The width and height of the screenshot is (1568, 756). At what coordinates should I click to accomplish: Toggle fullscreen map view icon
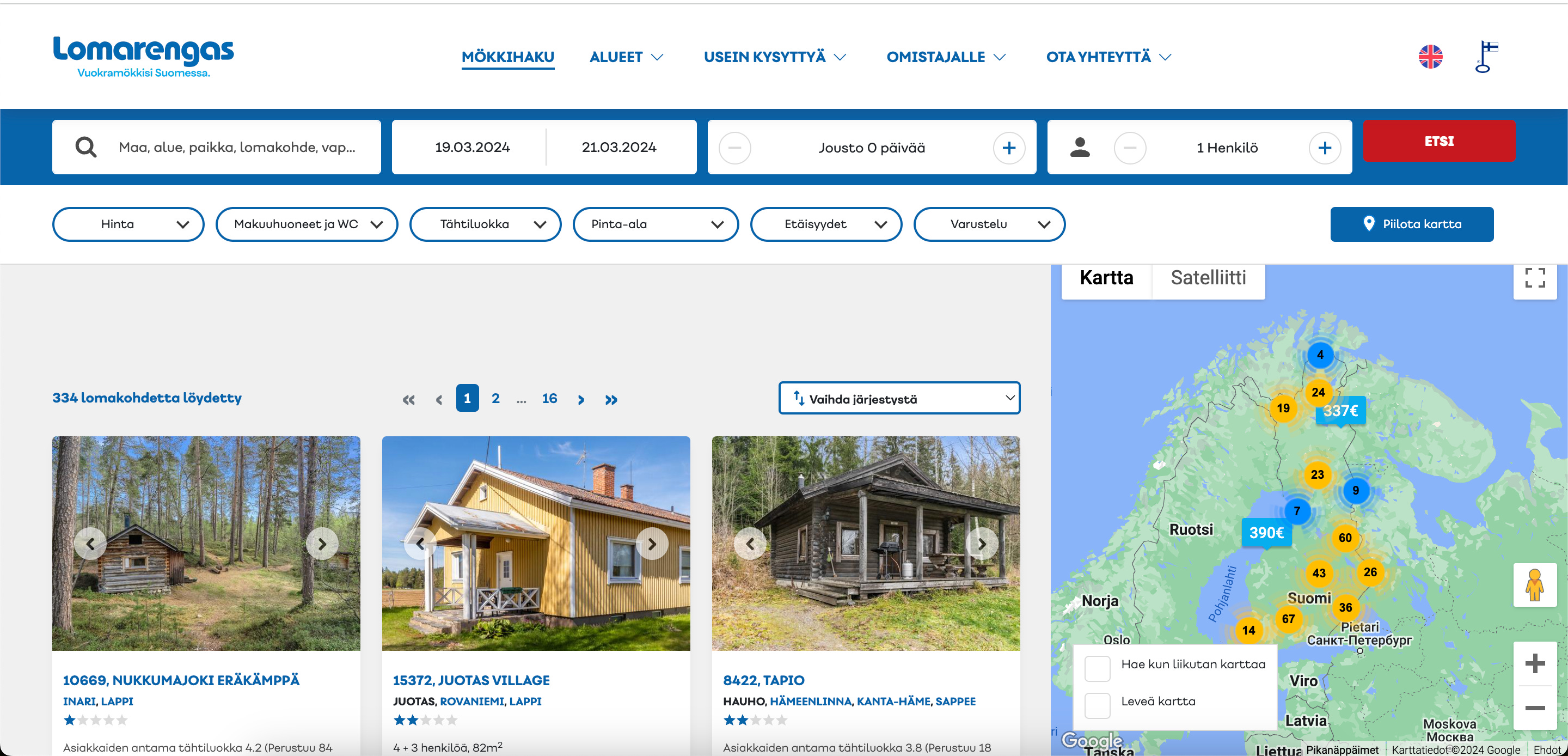coord(1535,278)
